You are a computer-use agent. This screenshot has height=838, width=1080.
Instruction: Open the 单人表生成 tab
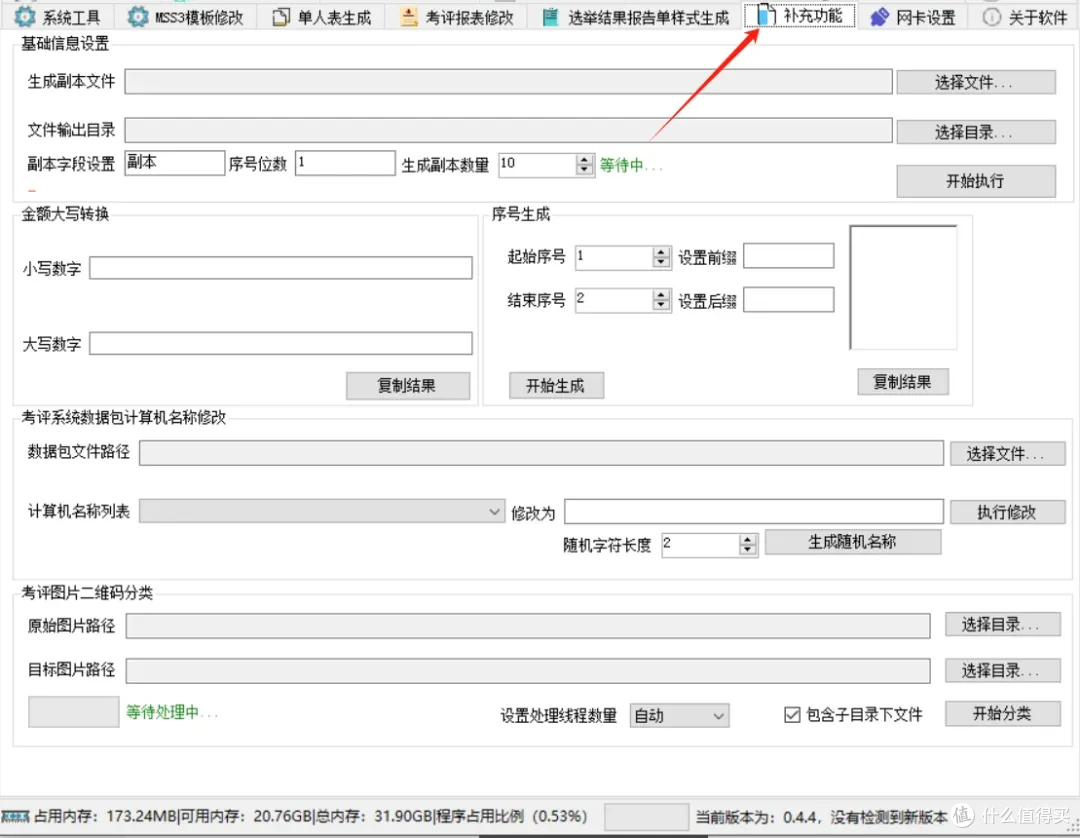pyautogui.click(x=322, y=17)
